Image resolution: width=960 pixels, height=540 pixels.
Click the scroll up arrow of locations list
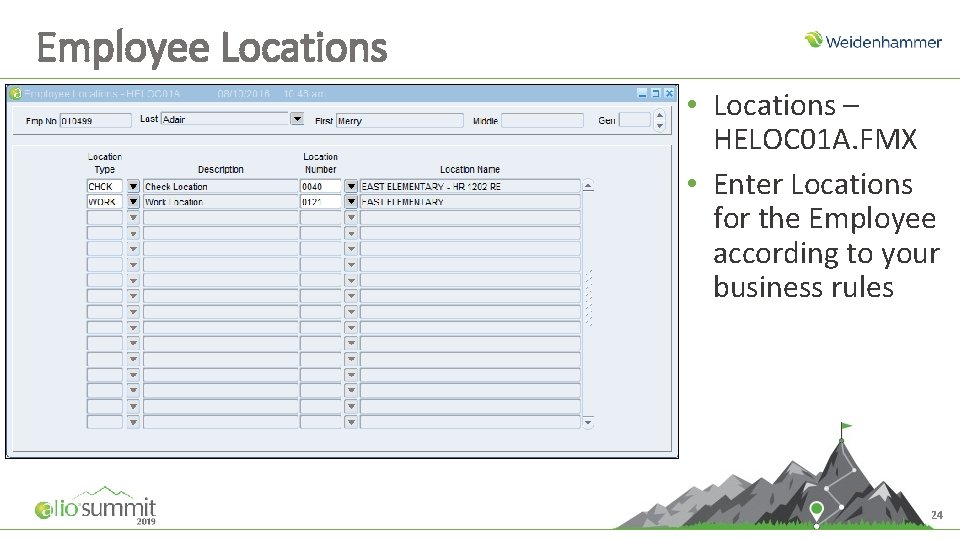tap(588, 185)
